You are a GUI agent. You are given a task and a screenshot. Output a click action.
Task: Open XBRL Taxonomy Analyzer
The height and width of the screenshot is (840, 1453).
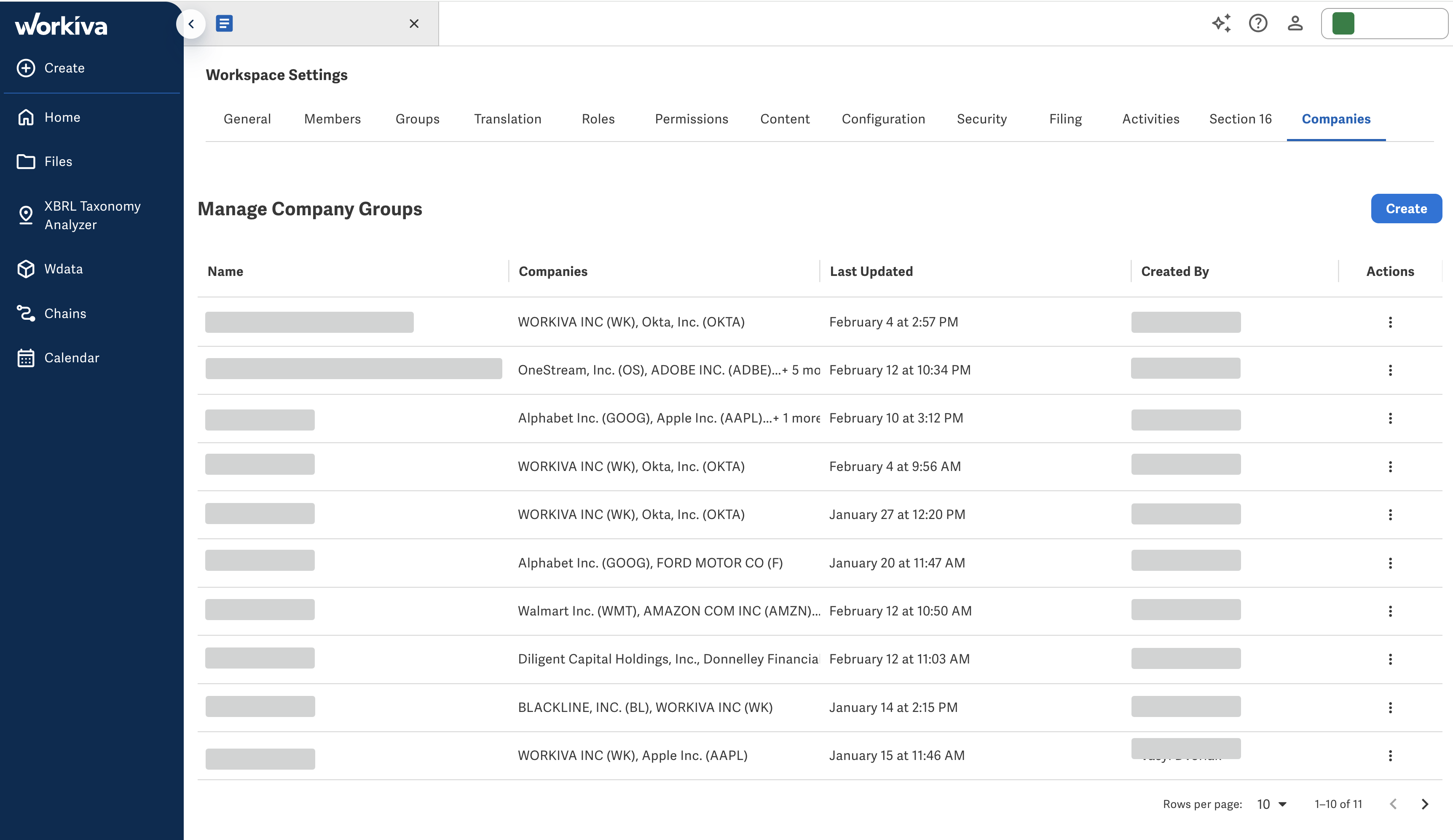click(x=79, y=216)
